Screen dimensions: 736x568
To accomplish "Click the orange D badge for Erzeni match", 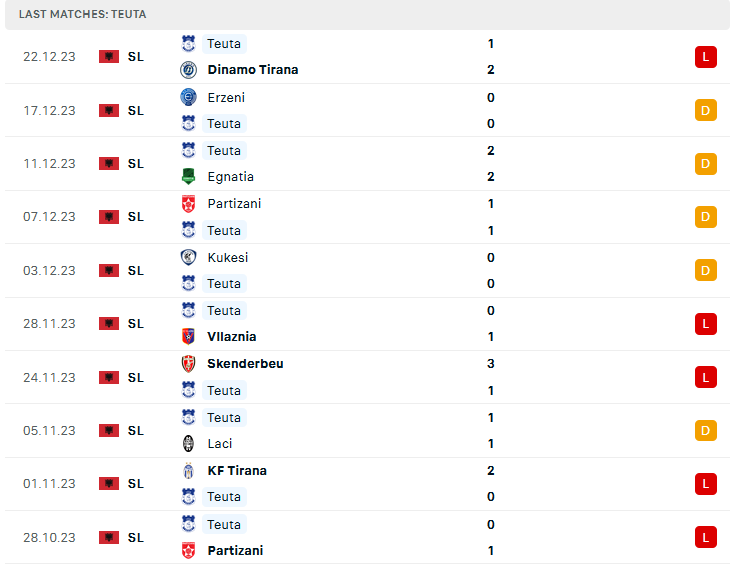I will click(706, 110).
